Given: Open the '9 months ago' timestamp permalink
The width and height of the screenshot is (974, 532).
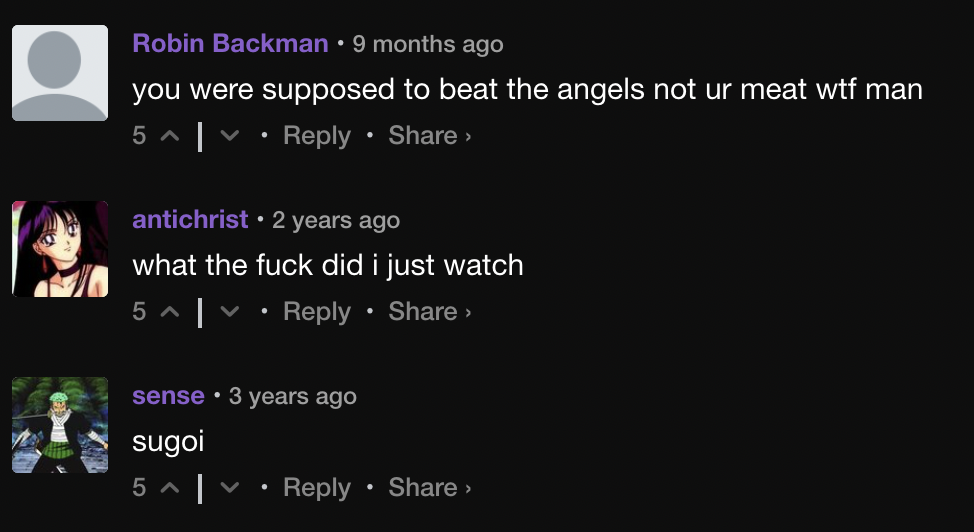Looking at the screenshot, I should click(x=428, y=44).
